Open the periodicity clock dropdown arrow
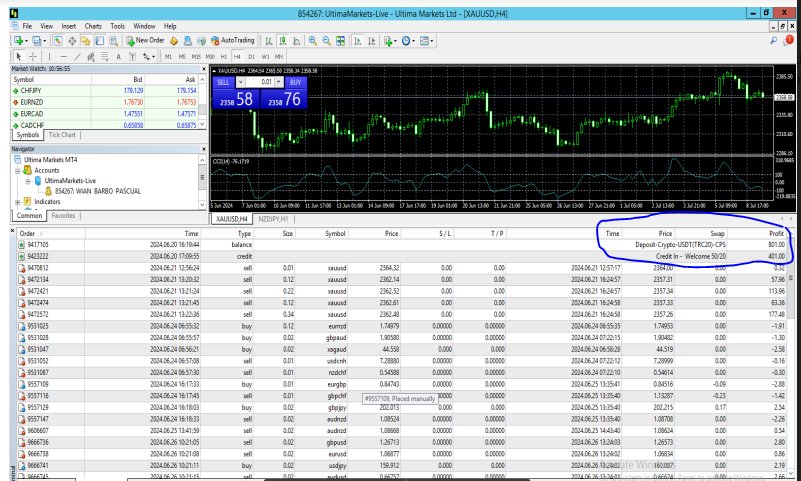801x481 pixels. tap(413, 41)
